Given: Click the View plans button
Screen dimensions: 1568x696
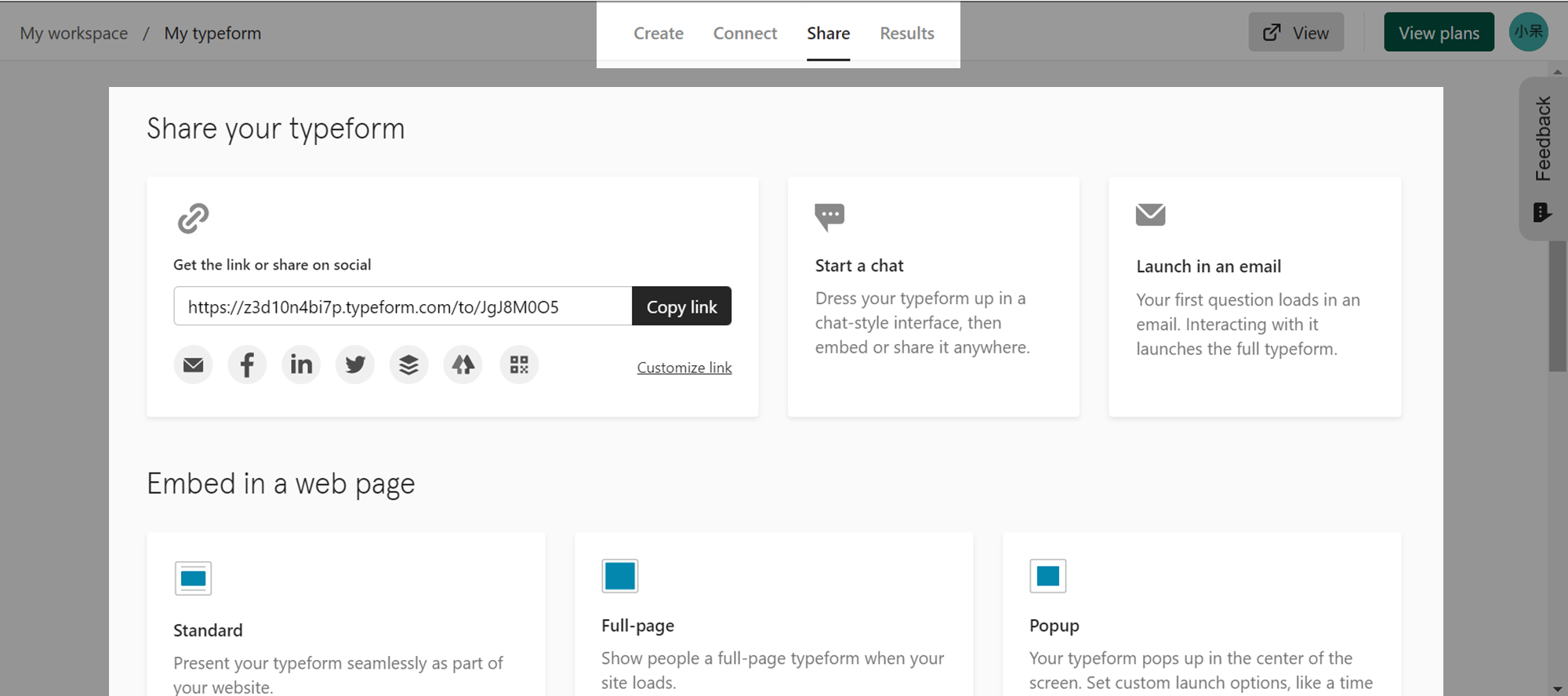Looking at the screenshot, I should click(x=1439, y=33).
